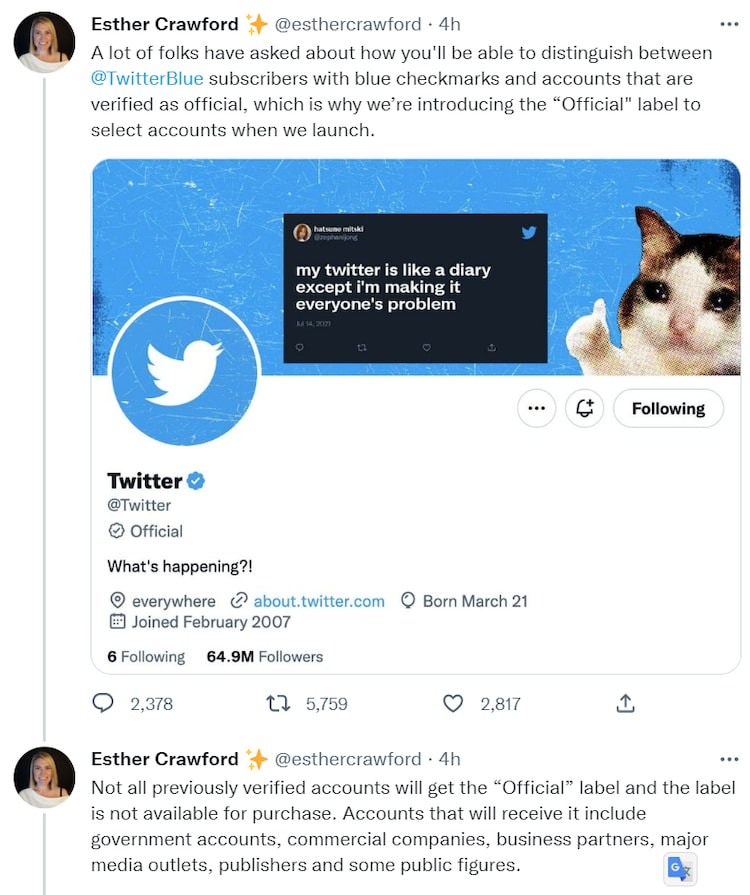Open the embedded diary tweet image
This screenshot has width=750, height=895.
415,288
